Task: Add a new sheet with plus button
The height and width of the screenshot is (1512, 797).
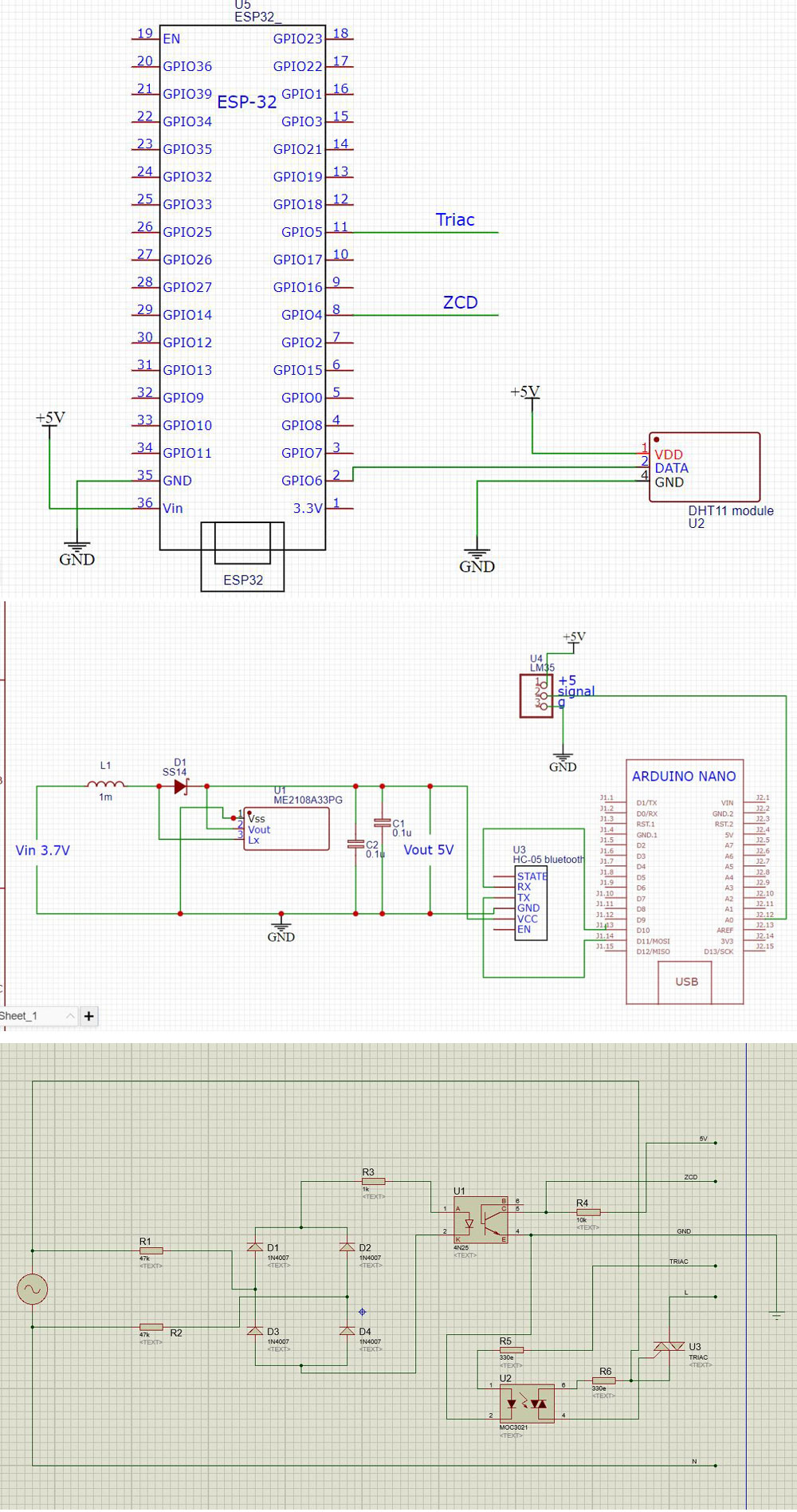Action: 88,1016
